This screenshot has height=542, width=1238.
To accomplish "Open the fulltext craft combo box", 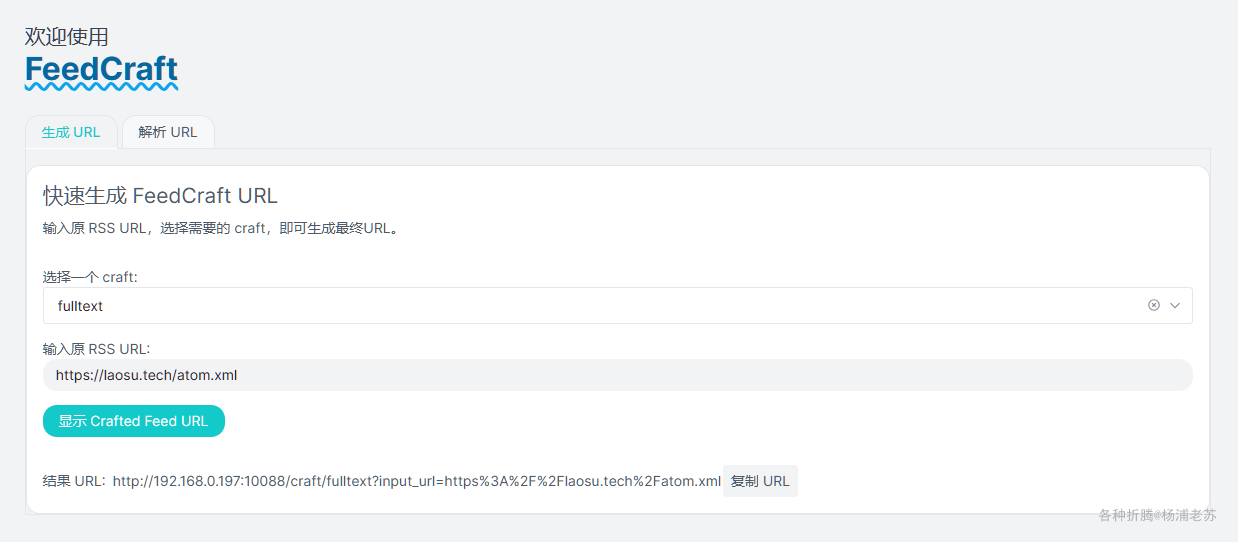I will pos(617,305).
